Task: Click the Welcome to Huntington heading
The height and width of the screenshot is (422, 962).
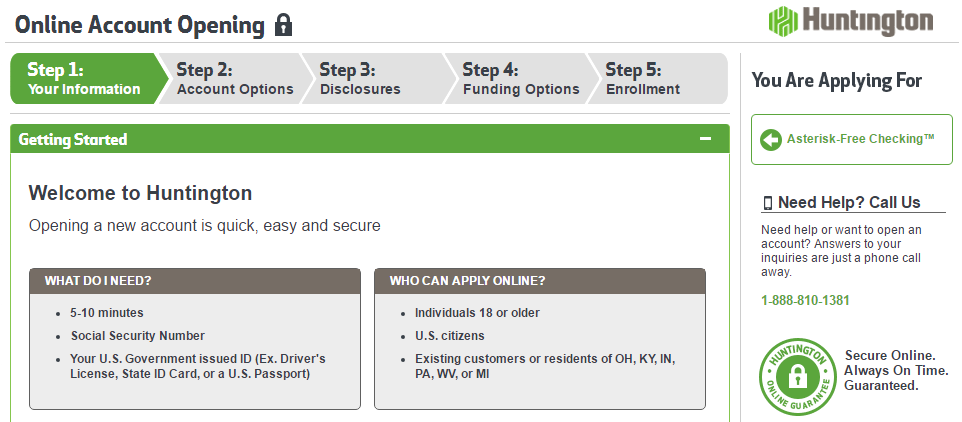Action: (140, 193)
